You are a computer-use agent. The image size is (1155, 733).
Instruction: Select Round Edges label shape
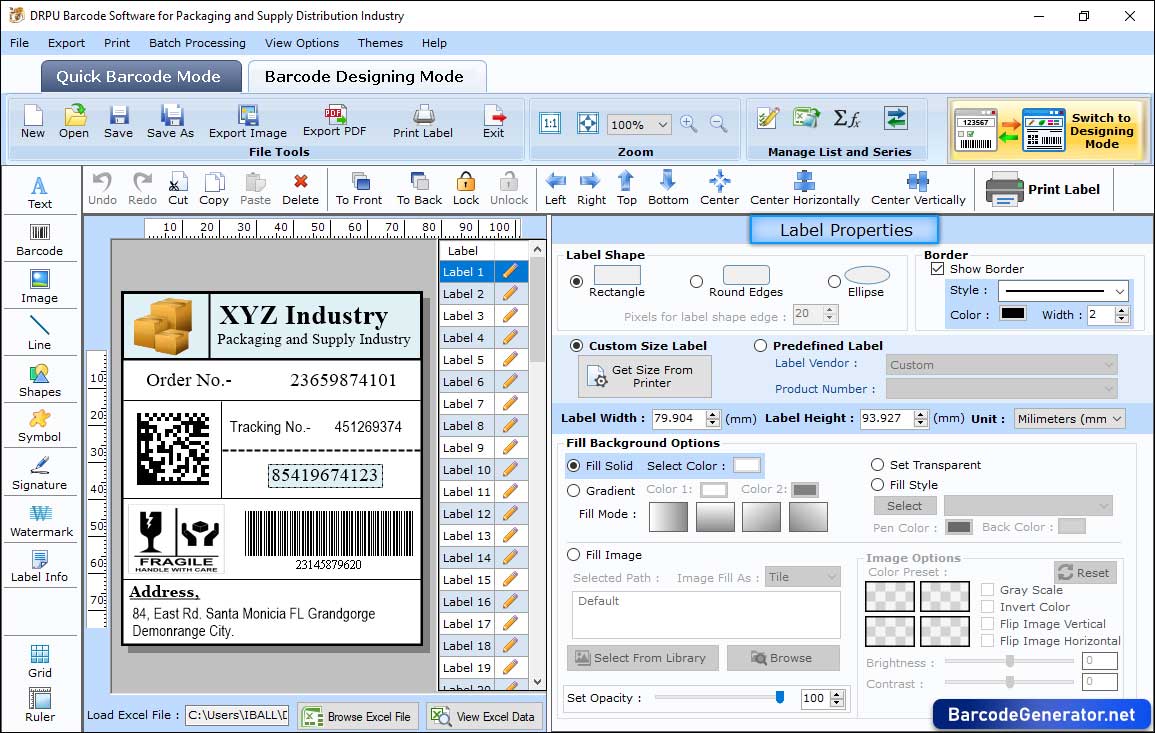pyautogui.click(x=696, y=281)
